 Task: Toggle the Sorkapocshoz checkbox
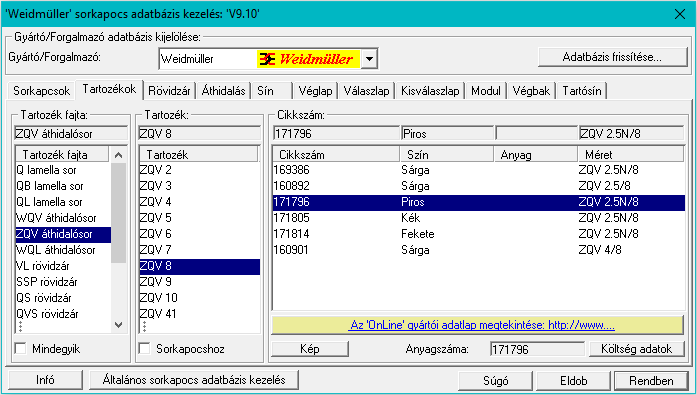(x=145, y=349)
